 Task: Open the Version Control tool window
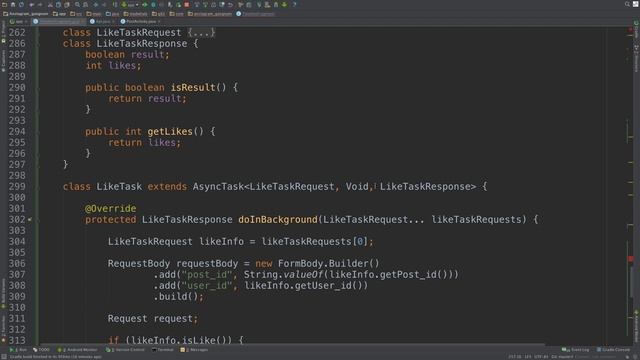pyautogui.click(x=125, y=350)
